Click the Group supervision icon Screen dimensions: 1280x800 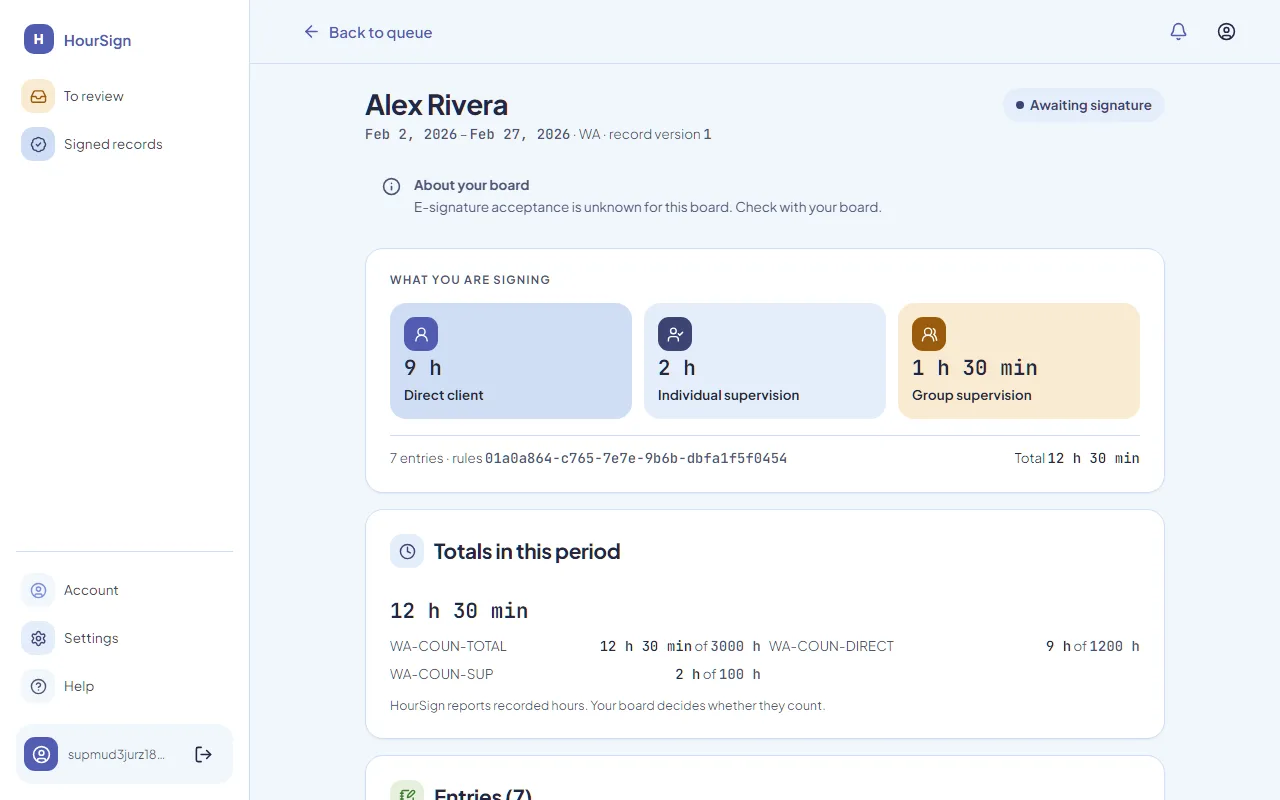click(x=929, y=334)
